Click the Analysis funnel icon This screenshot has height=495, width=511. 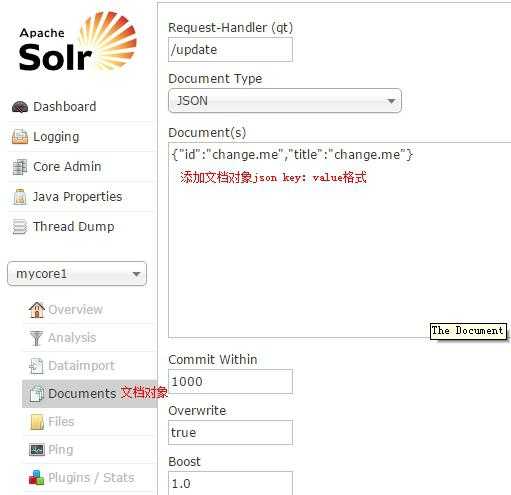coord(36,338)
